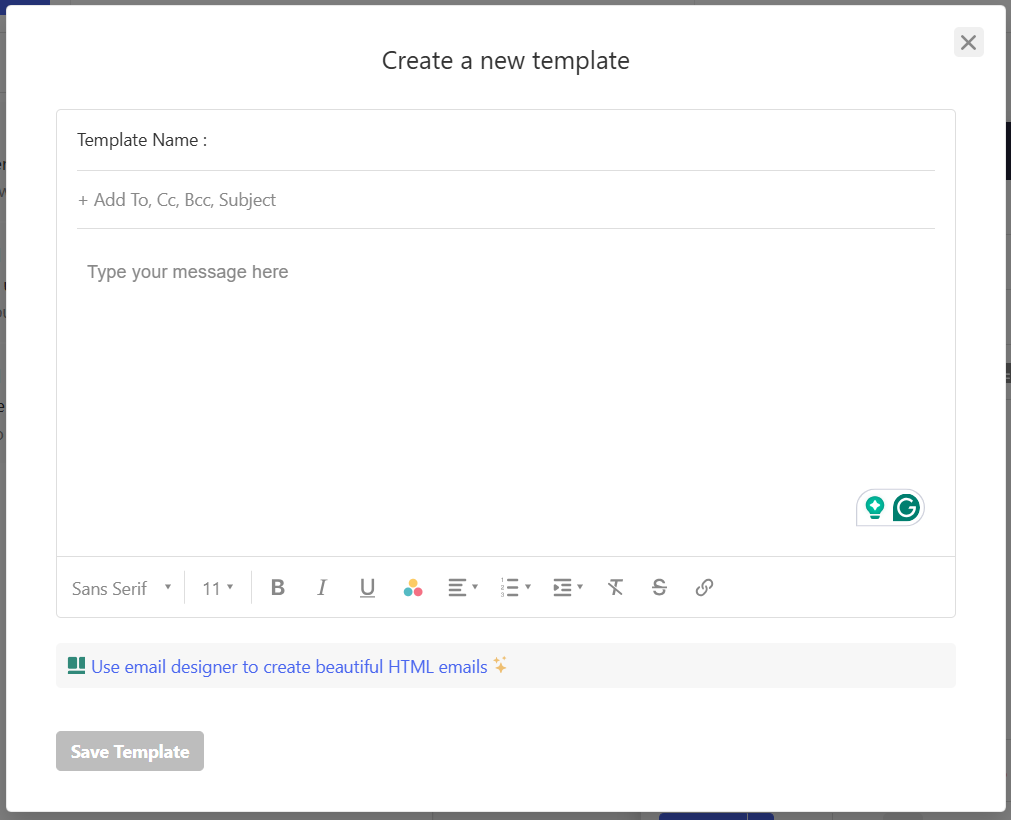Open the text color picker
Screen dimensions: 1011x820
tap(413, 587)
